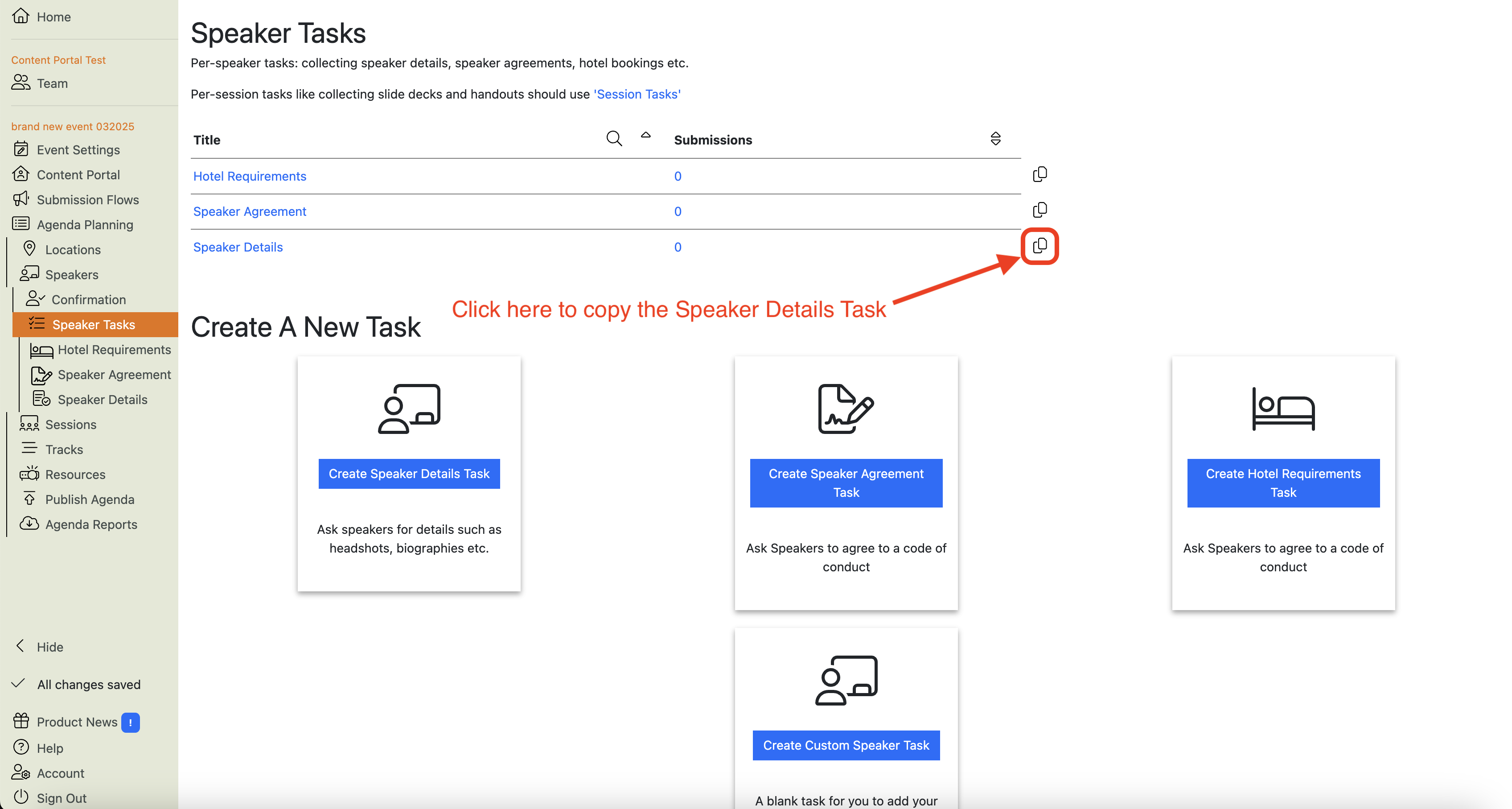Click the Agenda Planning icon

[21, 224]
